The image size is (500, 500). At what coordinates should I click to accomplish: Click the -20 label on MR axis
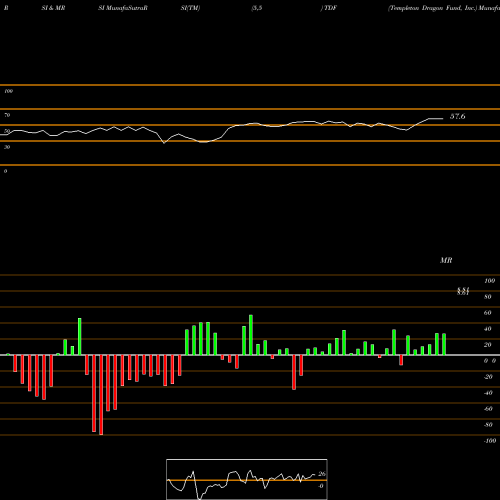point(488,377)
